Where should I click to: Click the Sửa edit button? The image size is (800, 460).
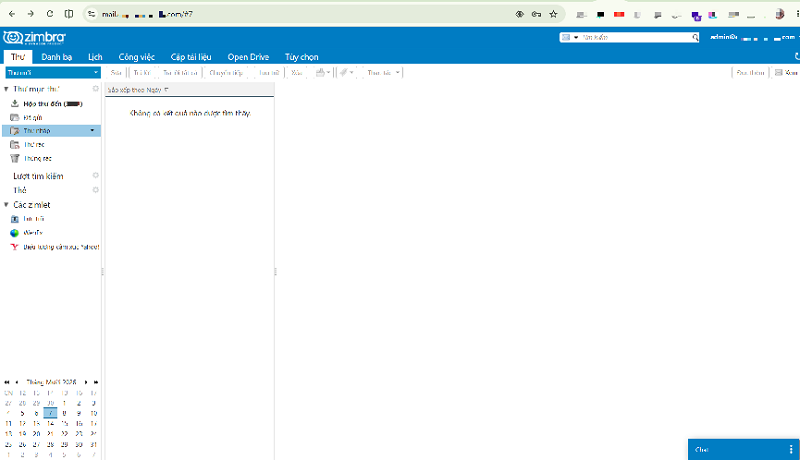(116, 72)
